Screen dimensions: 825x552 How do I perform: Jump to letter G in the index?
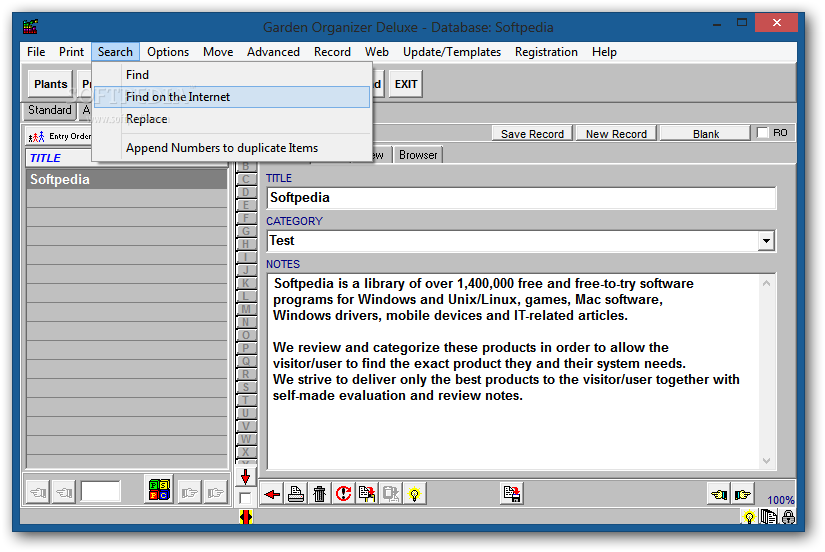click(245, 231)
